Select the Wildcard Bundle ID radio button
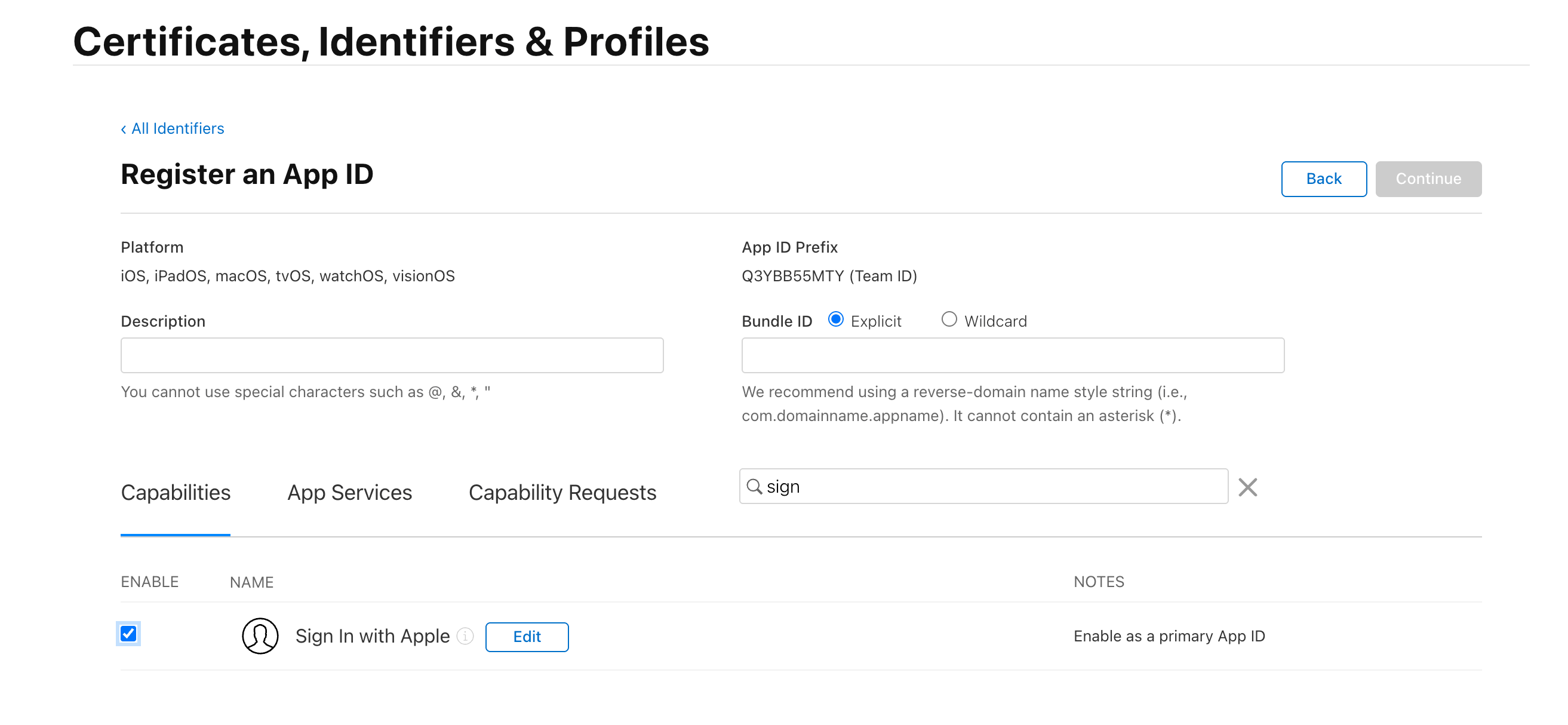This screenshot has height=725, width=1568. [x=949, y=320]
